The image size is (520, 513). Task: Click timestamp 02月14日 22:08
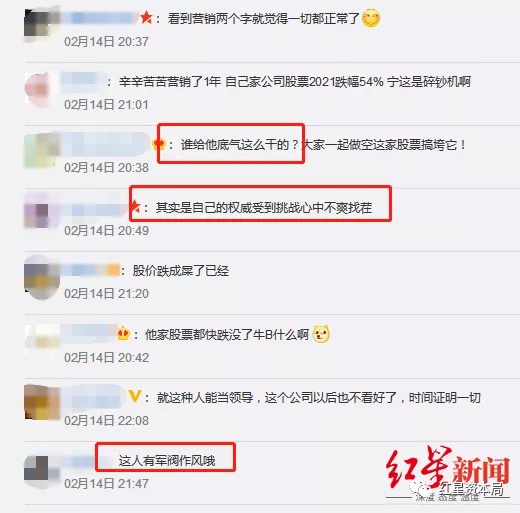pos(106,421)
